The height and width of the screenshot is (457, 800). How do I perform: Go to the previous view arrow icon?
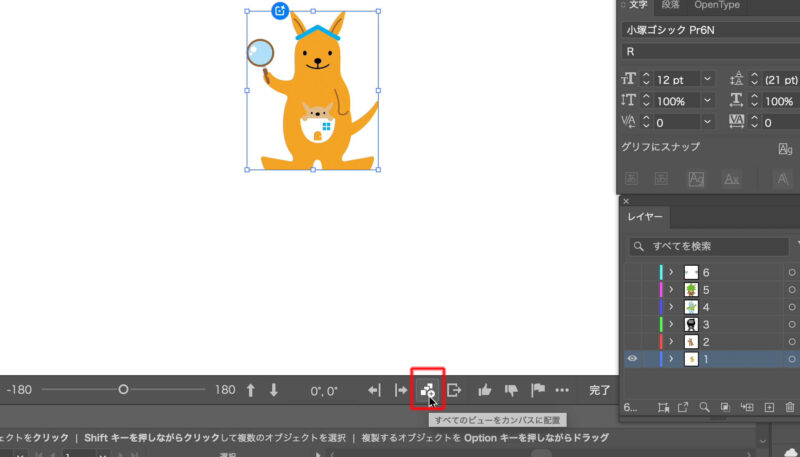click(x=374, y=391)
